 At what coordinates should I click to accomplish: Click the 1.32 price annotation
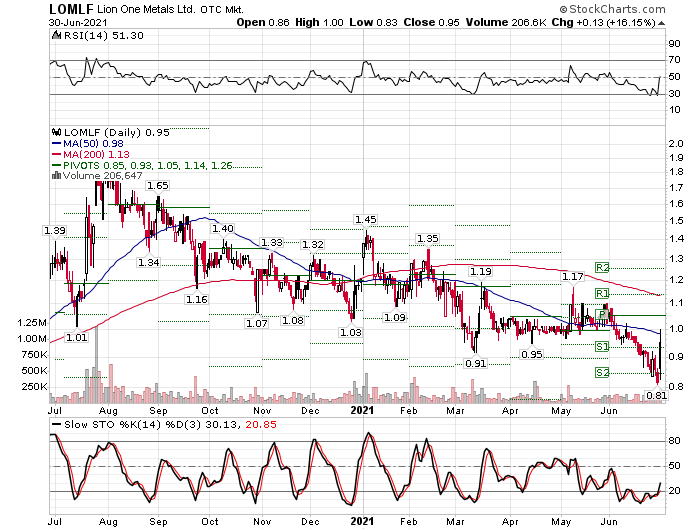click(x=312, y=245)
